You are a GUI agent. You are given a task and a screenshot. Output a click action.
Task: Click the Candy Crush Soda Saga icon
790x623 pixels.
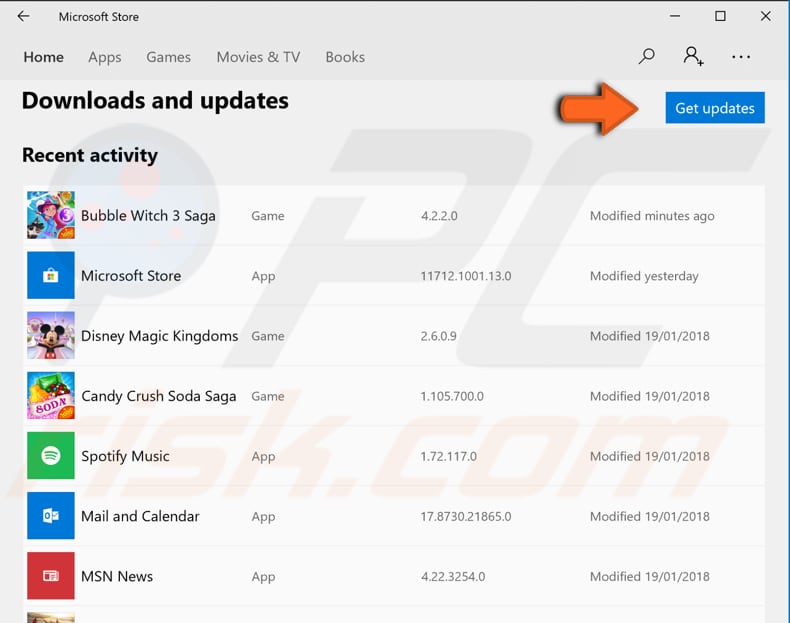pos(51,395)
